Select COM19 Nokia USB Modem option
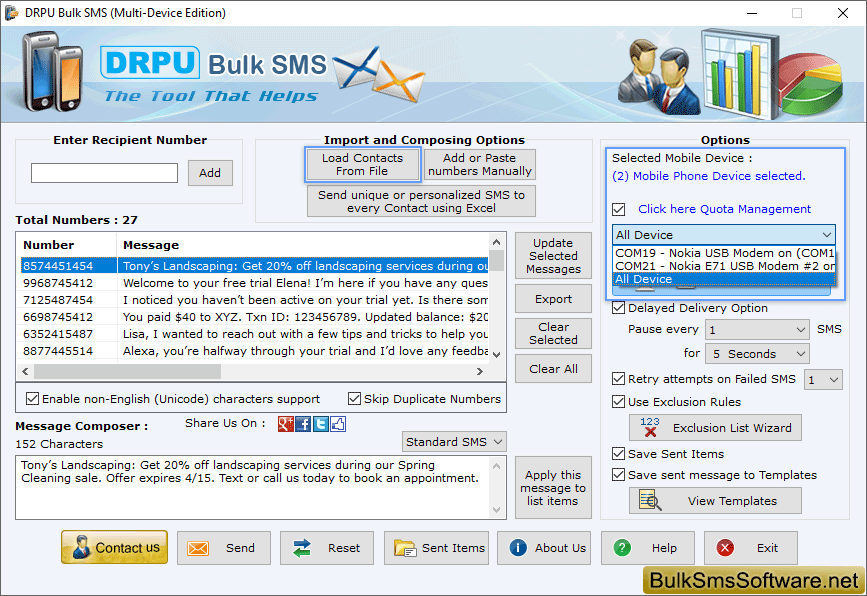 pyautogui.click(x=724, y=253)
